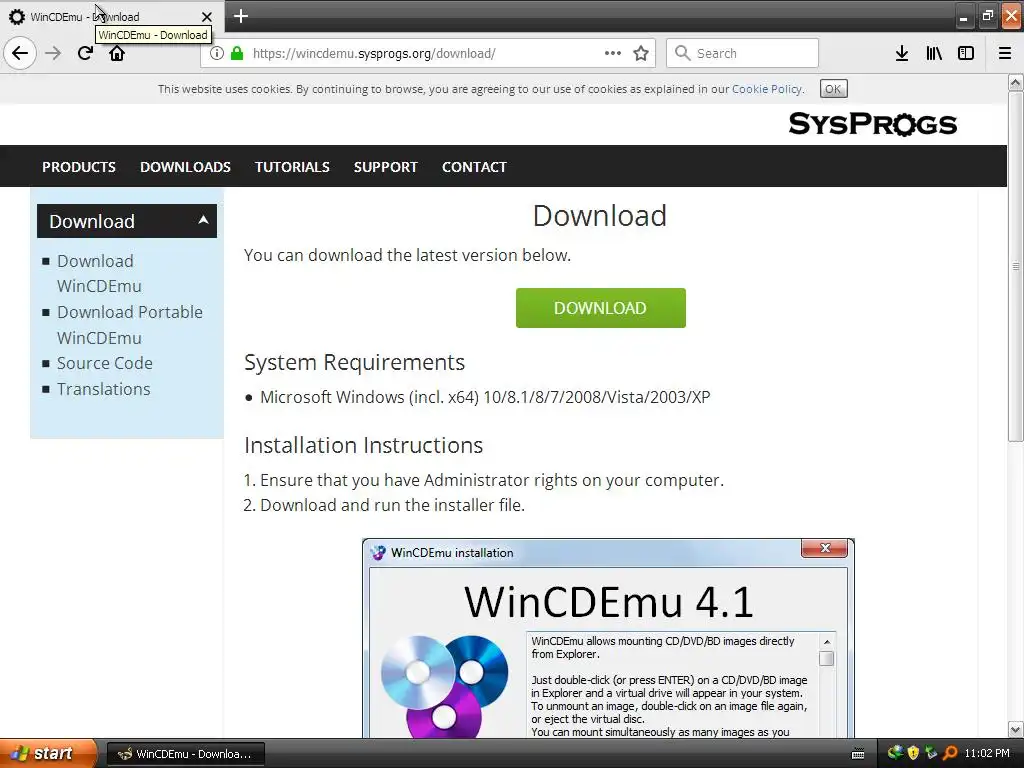Screen dimensions: 1024x768
Task: Click the page scrollbar up arrow
Action: coord(1016,83)
